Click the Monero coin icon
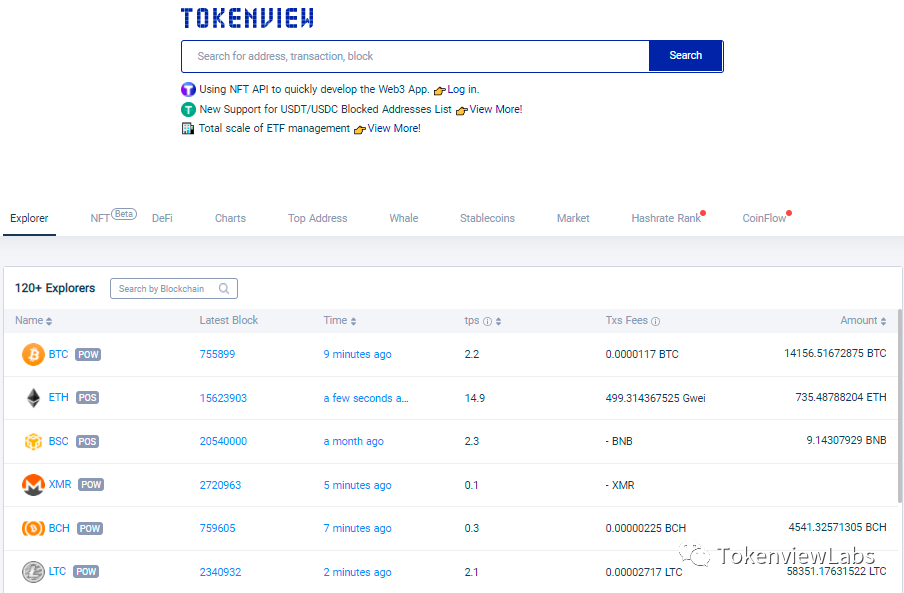The width and height of the screenshot is (904, 593). pyautogui.click(x=33, y=485)
